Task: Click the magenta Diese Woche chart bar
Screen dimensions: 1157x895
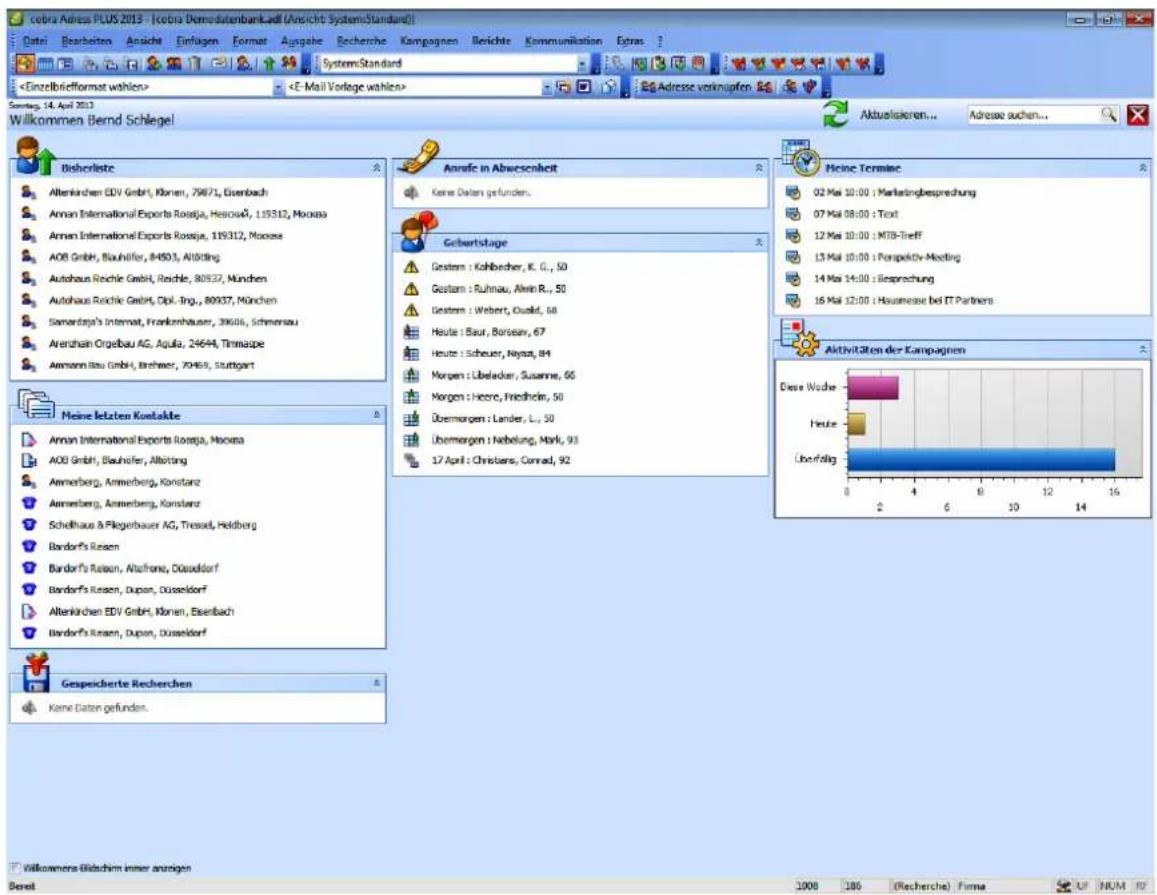Action: 872,387
